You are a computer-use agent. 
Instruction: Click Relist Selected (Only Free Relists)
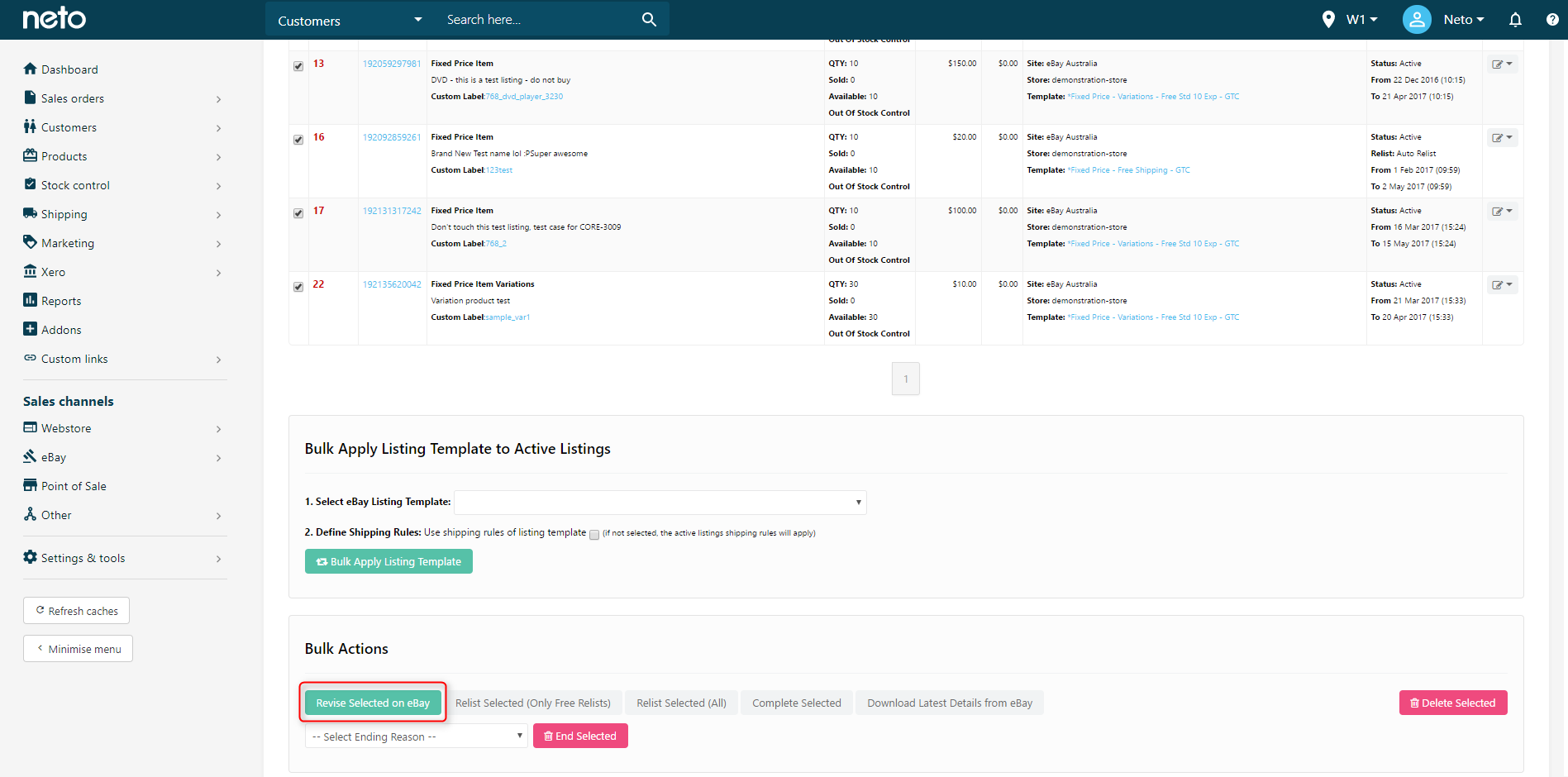[533, 703]
